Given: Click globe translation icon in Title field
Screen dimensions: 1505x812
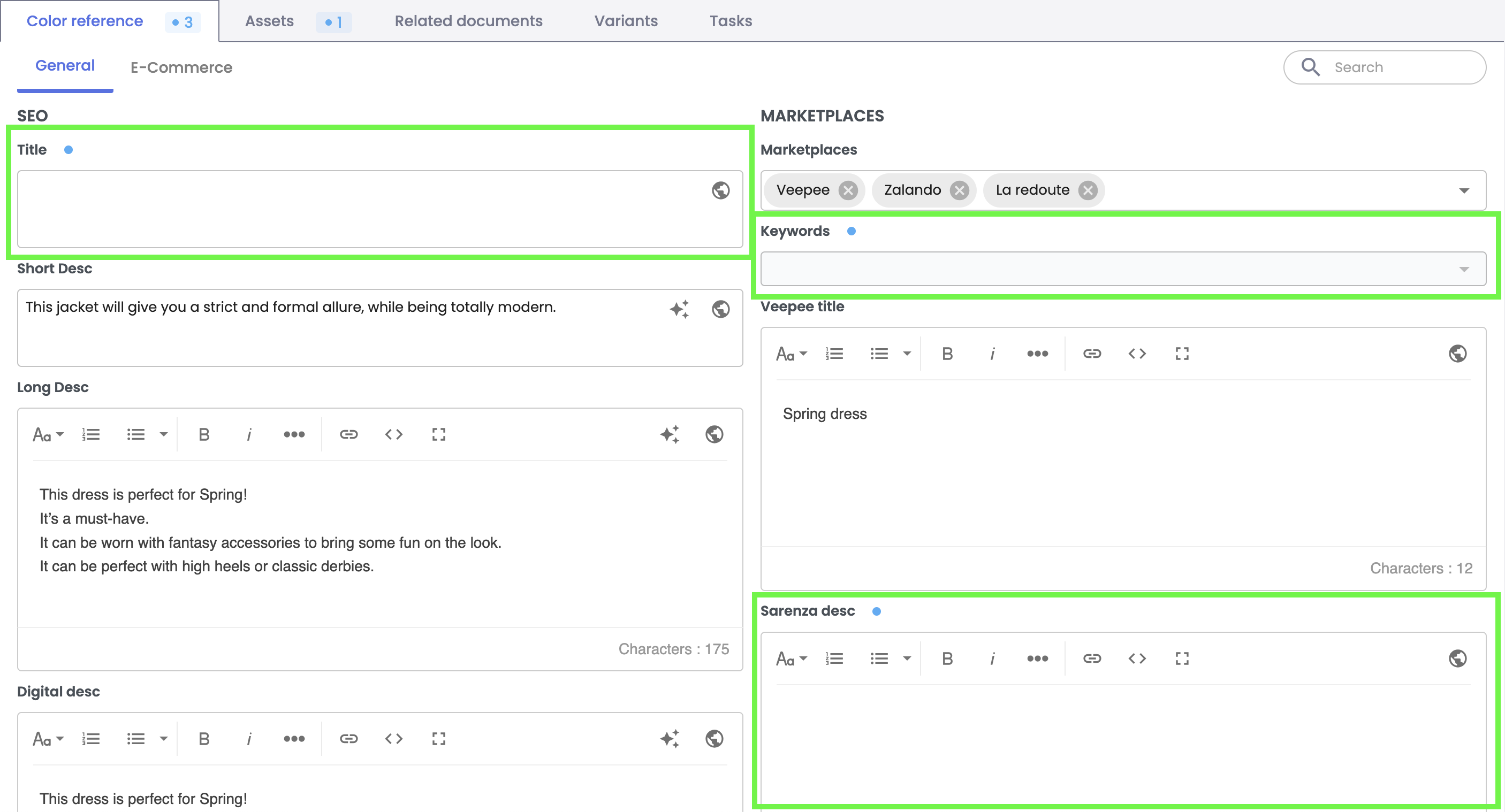Looking at the screenshot, I should pyautogui.click(x=720, y=190).
